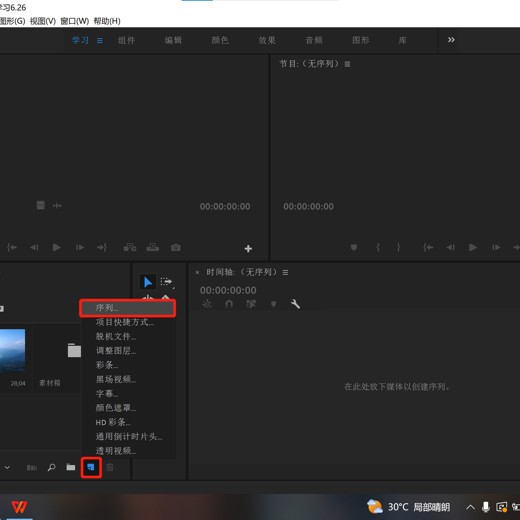Click Program monitor Go to In button

click(428, 247)
